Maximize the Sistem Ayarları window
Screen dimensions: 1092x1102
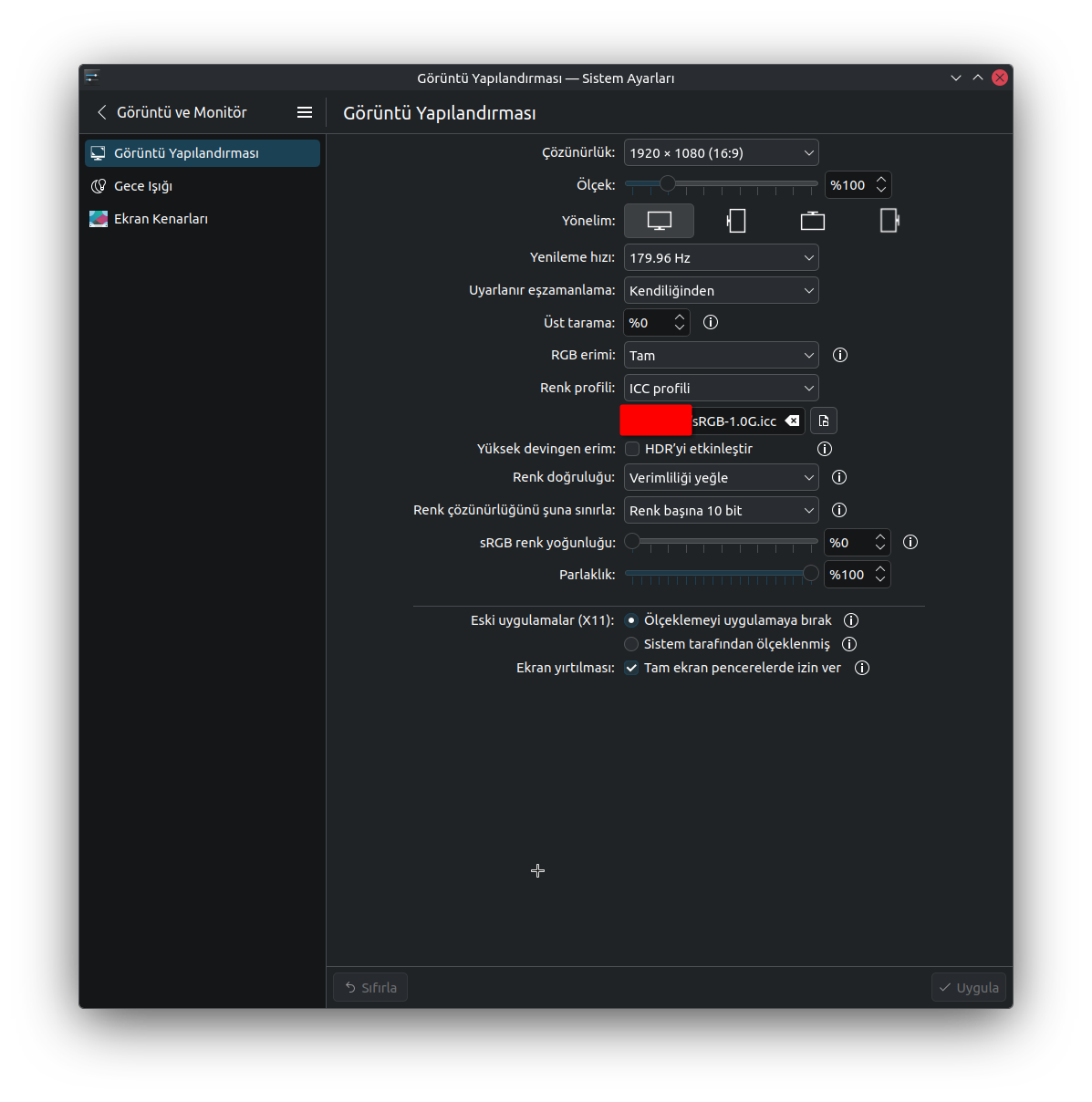coord(978,78)
